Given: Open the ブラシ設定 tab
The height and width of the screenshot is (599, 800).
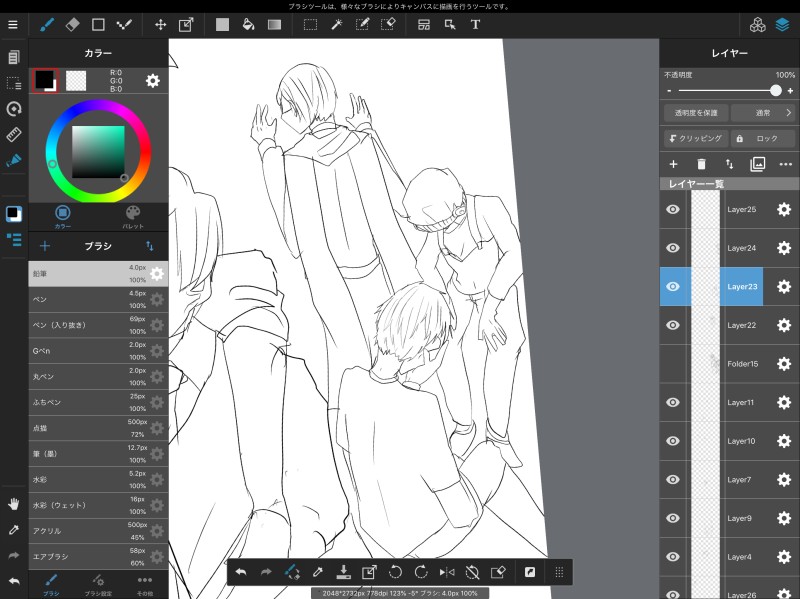Looking at the screenshot, I should (97, 584).
